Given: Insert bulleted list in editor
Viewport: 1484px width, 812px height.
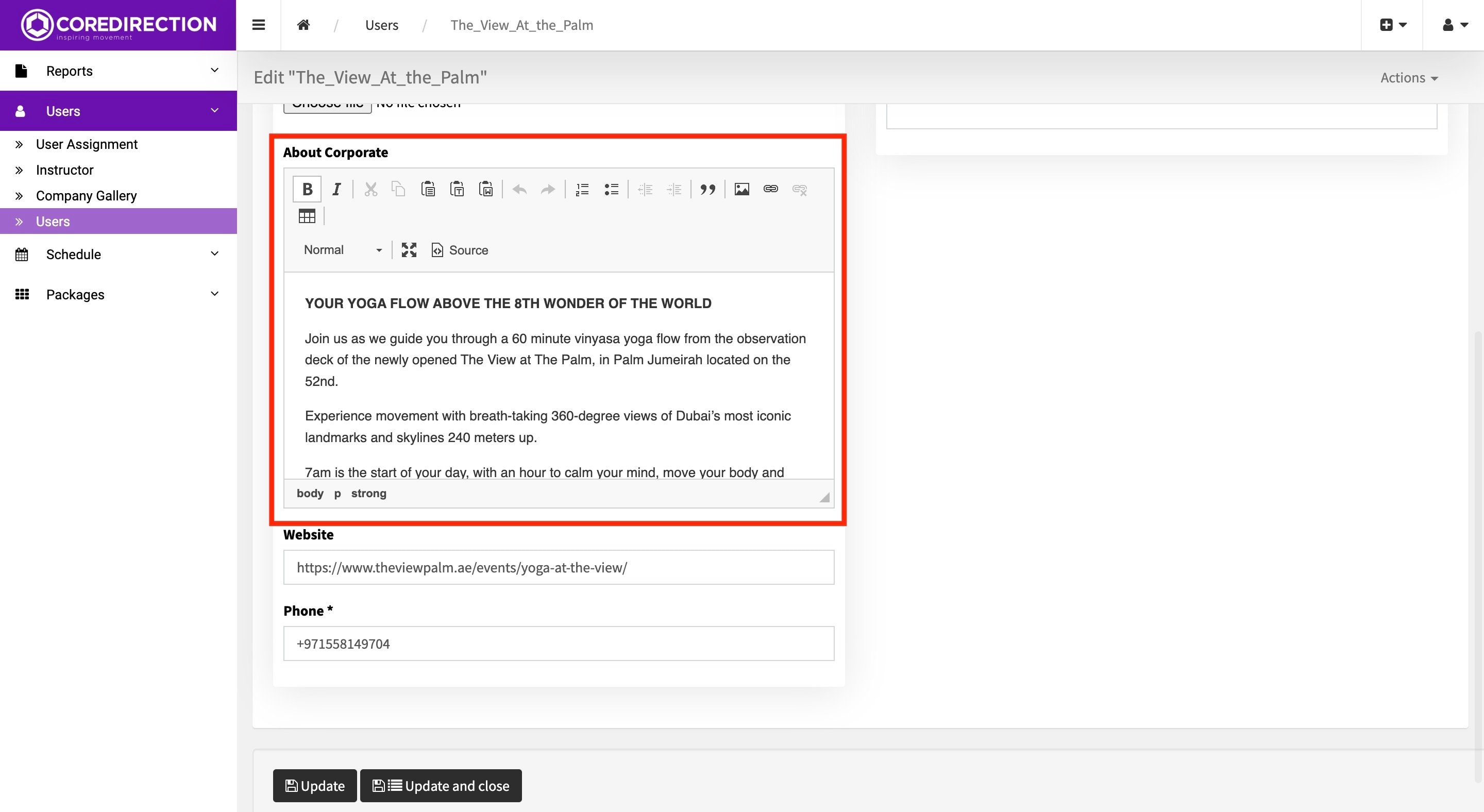Looking at the screenshot, I should (611, 189).
